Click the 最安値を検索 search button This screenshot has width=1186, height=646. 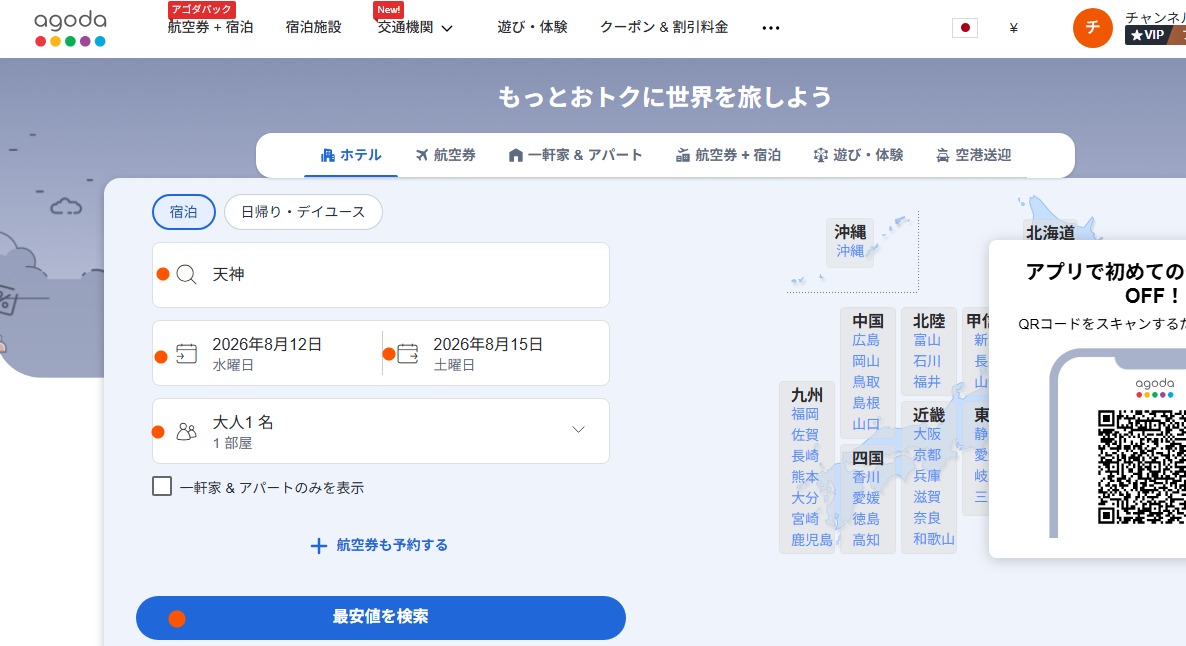(380, 617)
